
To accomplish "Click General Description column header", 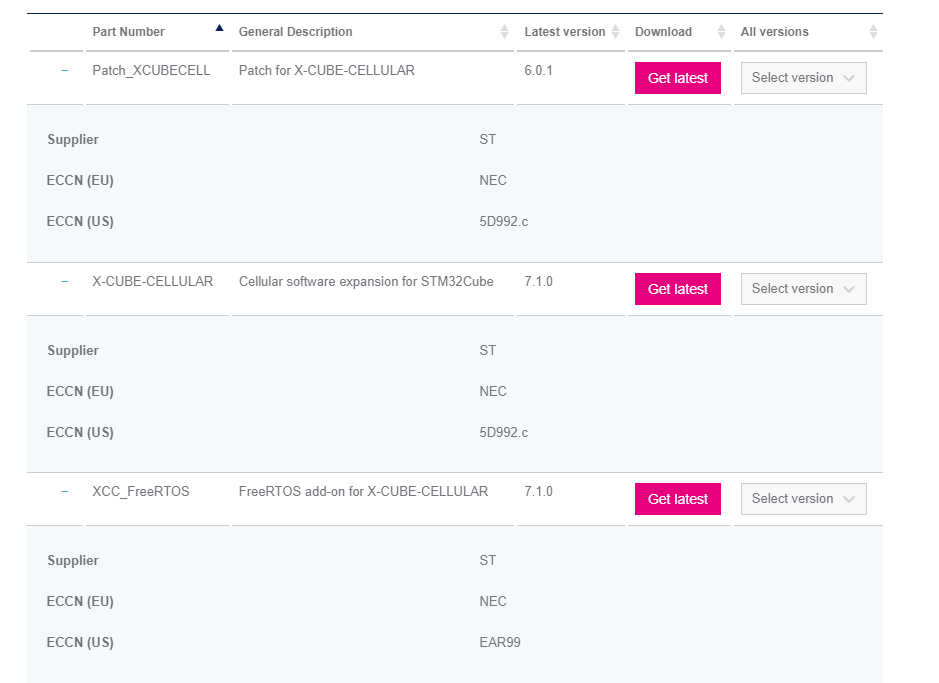I will (295, 32).
